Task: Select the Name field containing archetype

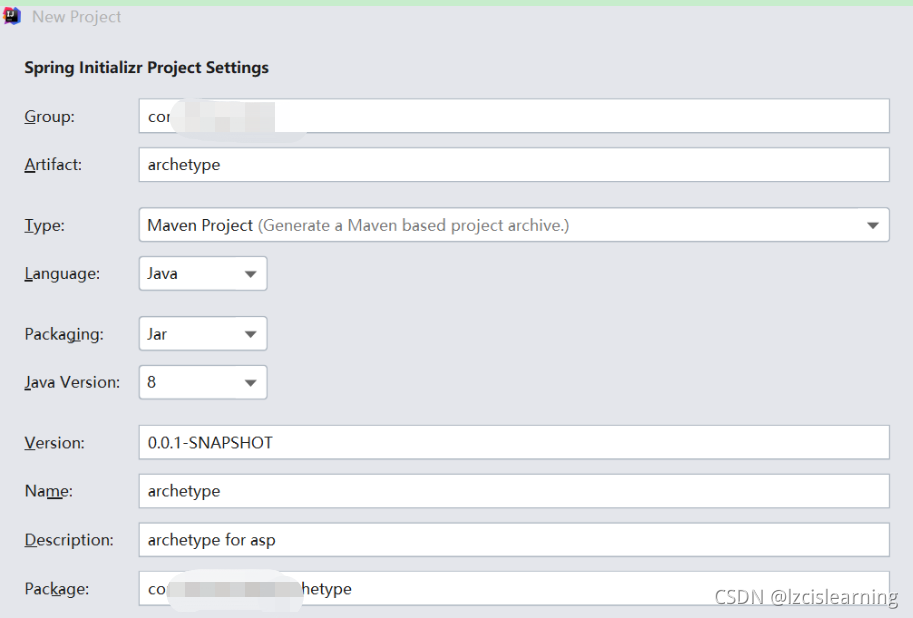Action: coord(514,490)
